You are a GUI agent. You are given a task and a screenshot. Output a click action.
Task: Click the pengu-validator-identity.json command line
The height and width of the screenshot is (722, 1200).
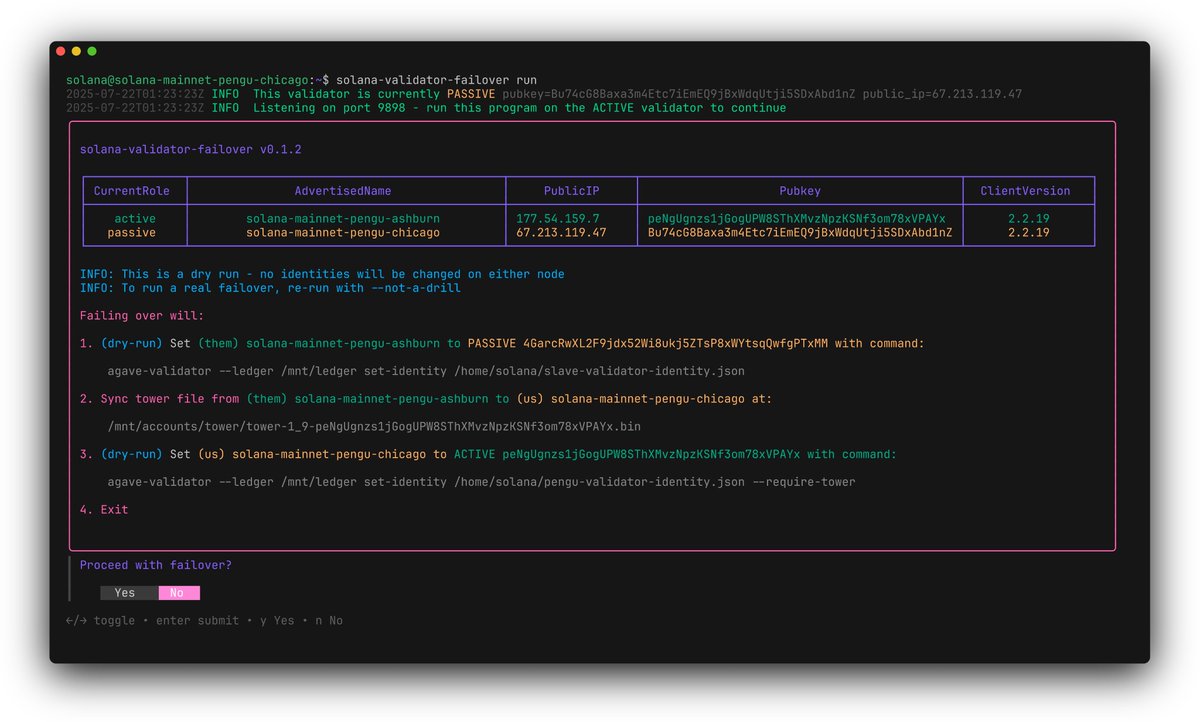click(x=481, y=482)
